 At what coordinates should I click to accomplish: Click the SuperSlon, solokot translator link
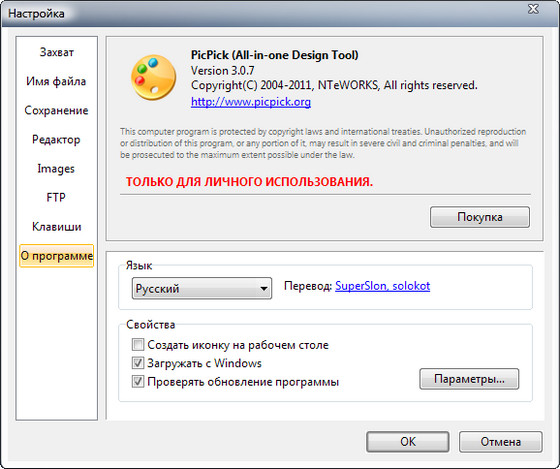[382, 286]
